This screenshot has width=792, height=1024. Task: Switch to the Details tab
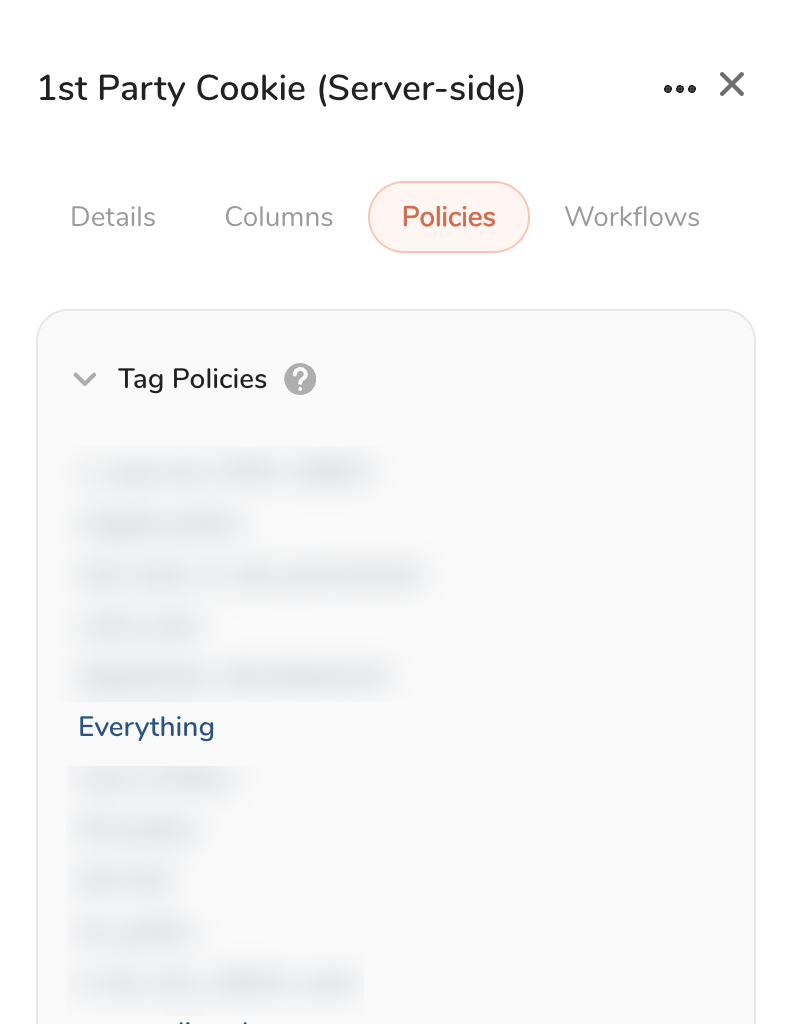[113, 217]
